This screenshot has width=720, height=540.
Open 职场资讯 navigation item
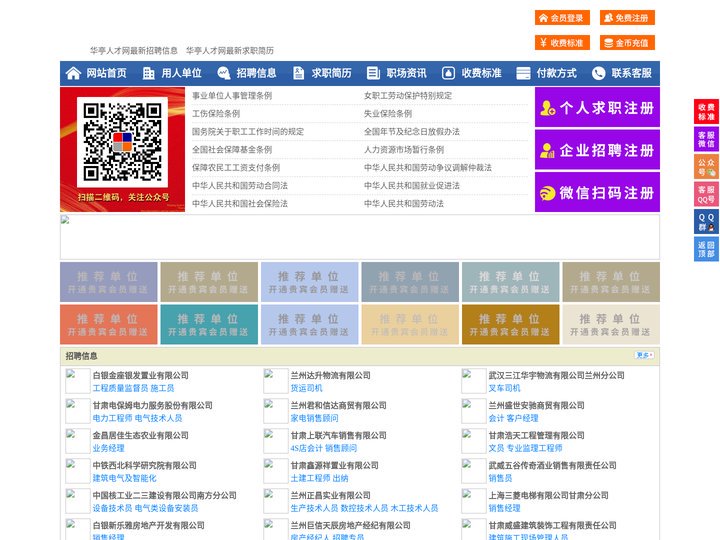tap(406, 73)
